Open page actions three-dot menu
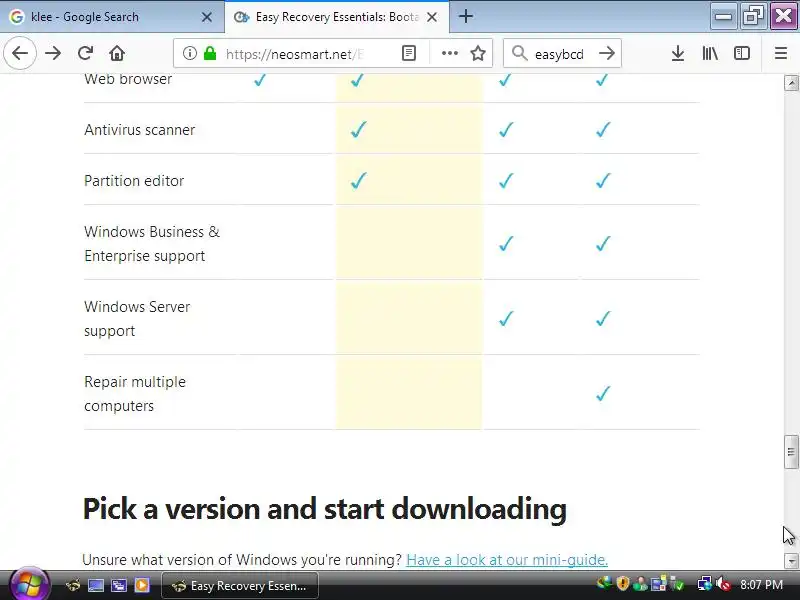This screenshot has width=800, height=600. click(449, 53)
